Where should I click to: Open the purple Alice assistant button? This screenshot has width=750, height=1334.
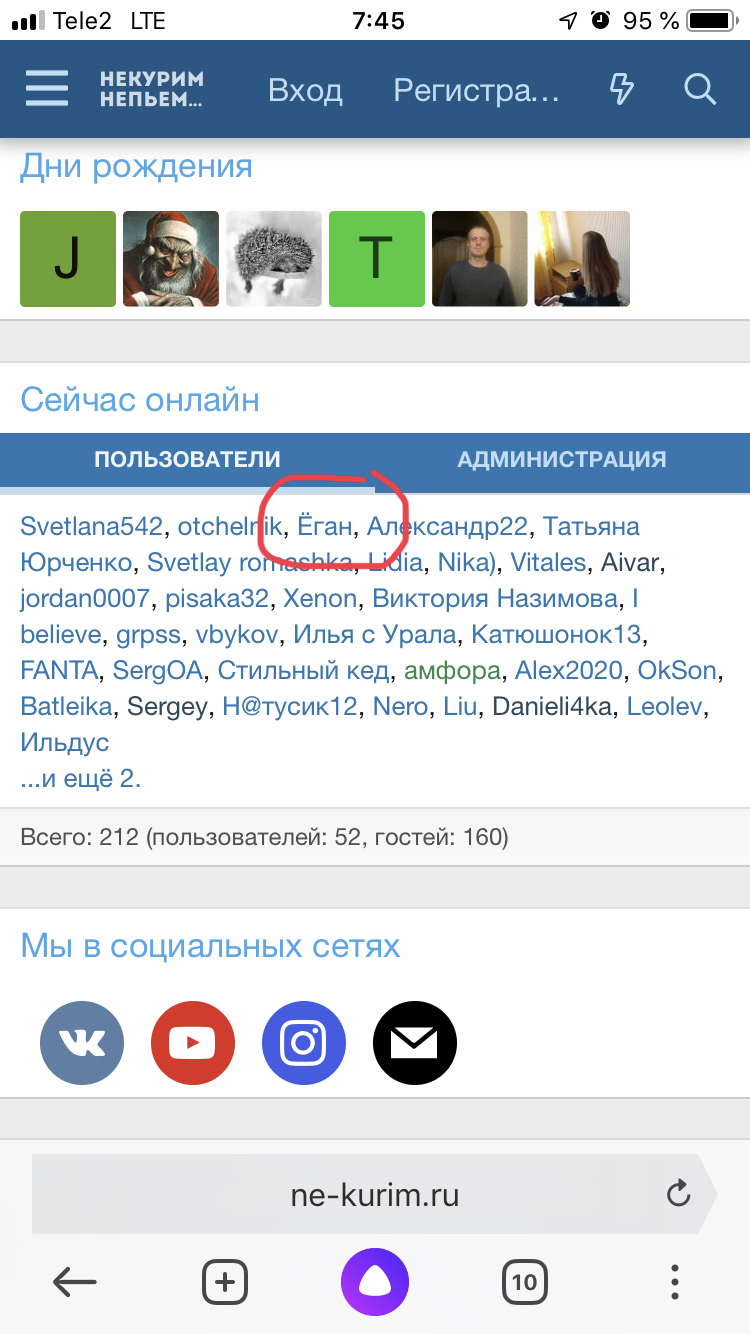point(375,1282)
